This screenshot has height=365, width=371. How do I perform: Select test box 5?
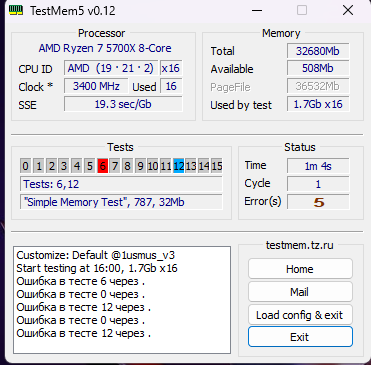[x=89, y=166]
